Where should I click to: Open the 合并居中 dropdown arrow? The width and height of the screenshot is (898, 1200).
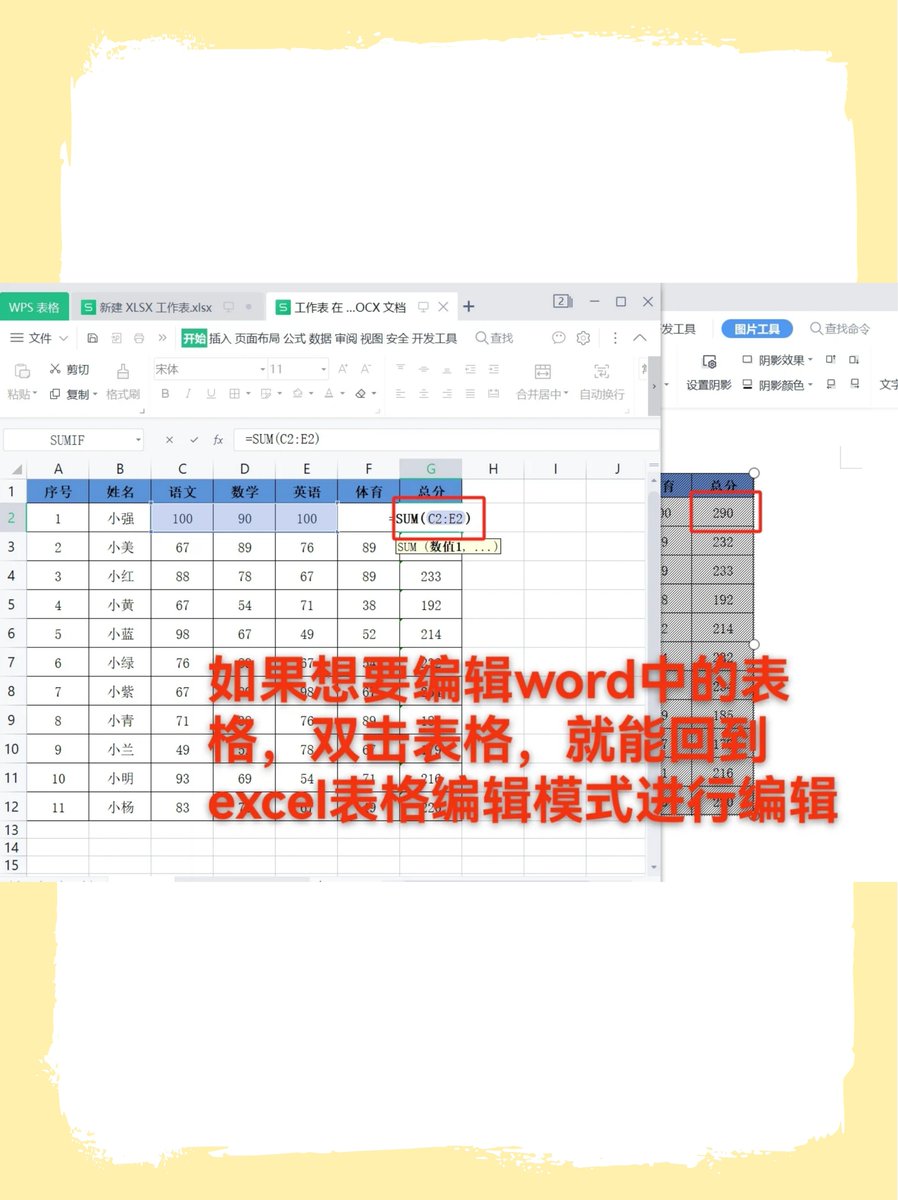[x=566, y=395]
